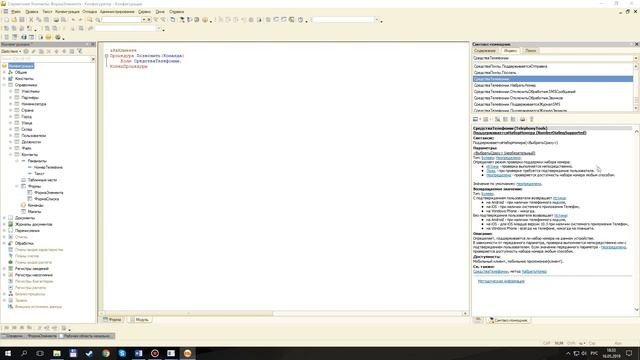Select the Пользователи catalog in tree
This screenshot has height=360, width=640.
tap(33, 136)
